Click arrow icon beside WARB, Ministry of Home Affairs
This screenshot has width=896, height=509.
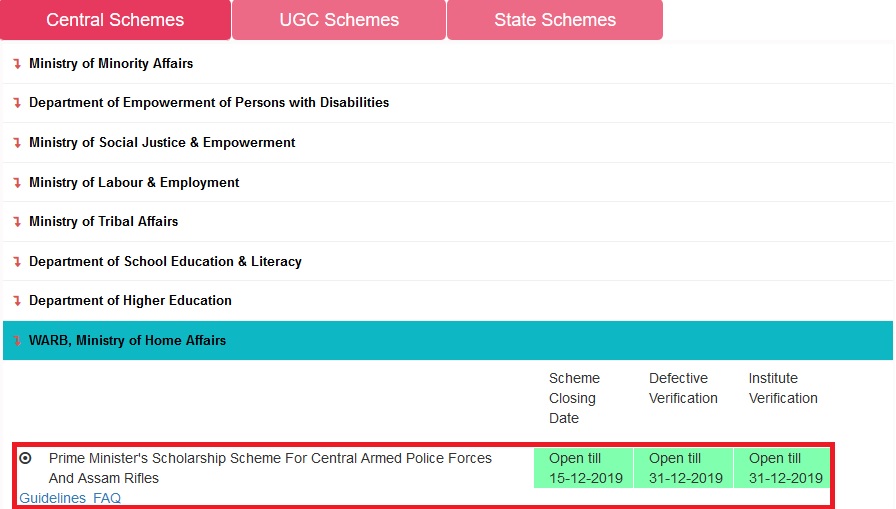(x=17, y=341)
